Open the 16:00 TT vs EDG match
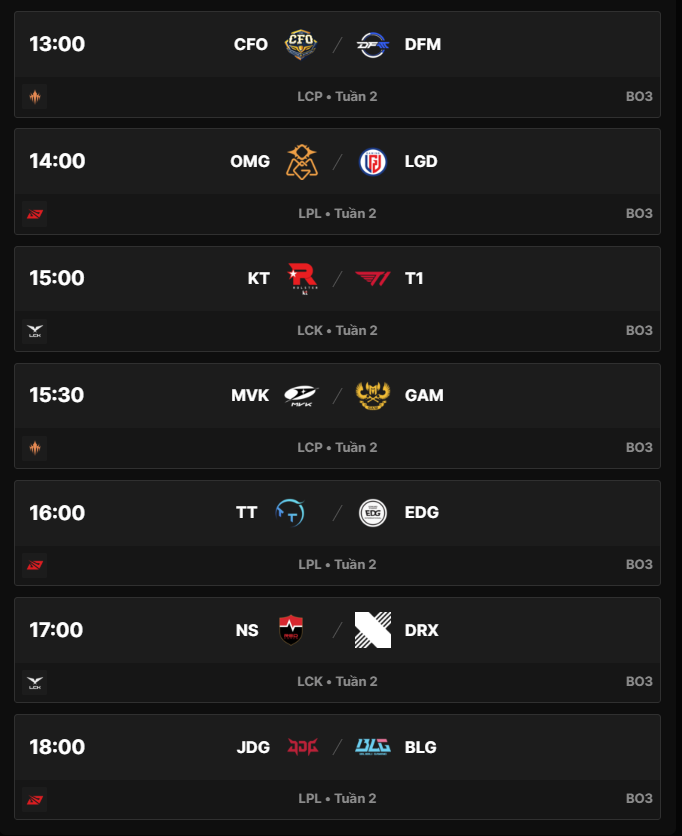 [337, 513]
